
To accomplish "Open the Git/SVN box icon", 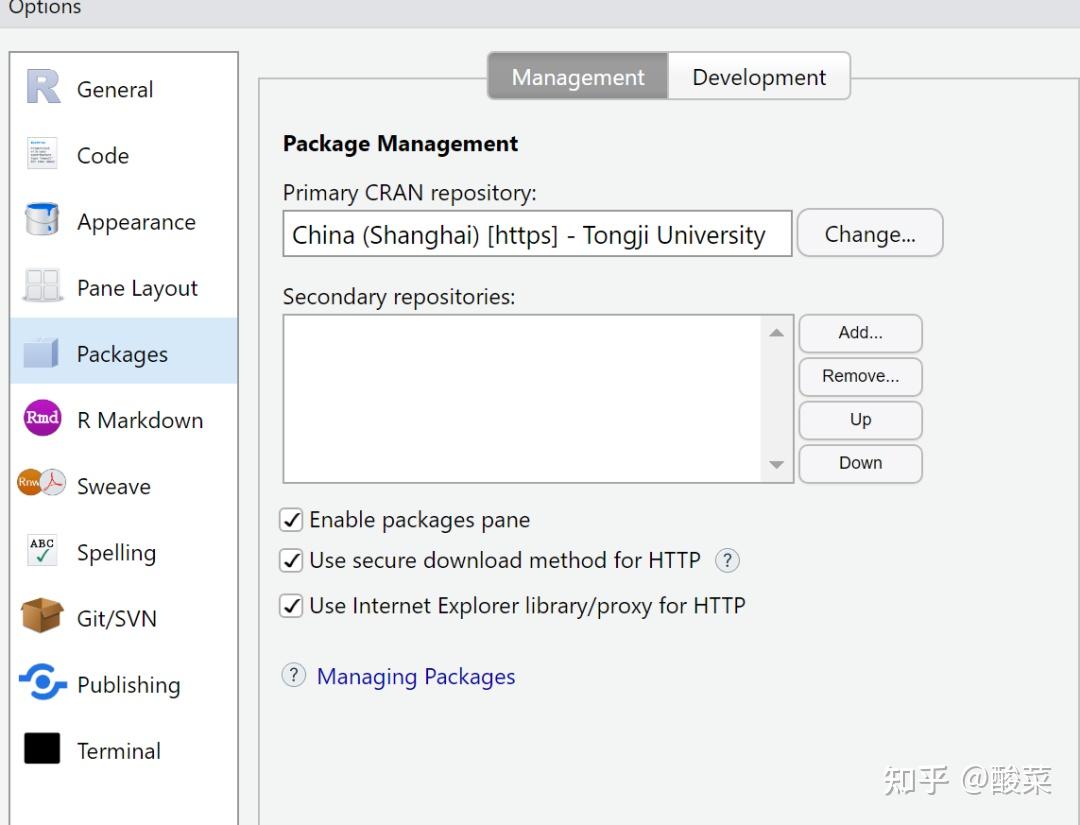I will (43, 617).
